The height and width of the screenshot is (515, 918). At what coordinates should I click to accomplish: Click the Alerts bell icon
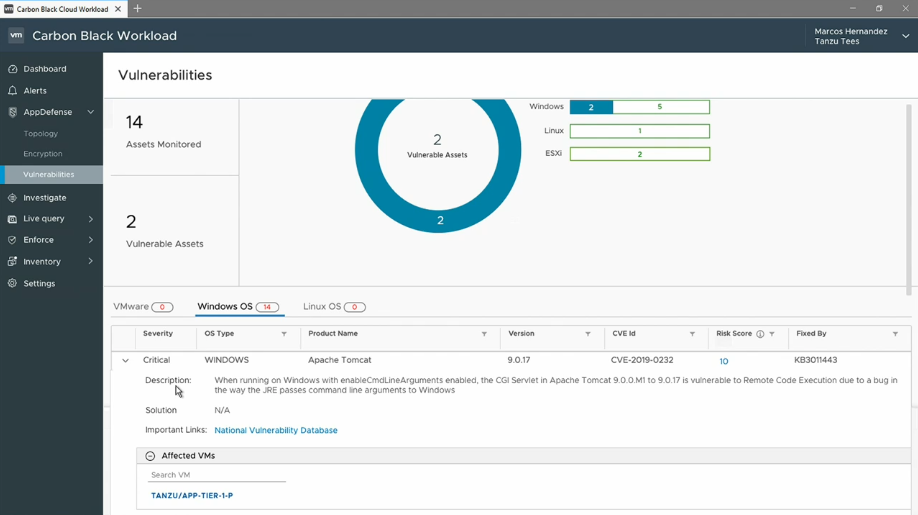(12, 91)
